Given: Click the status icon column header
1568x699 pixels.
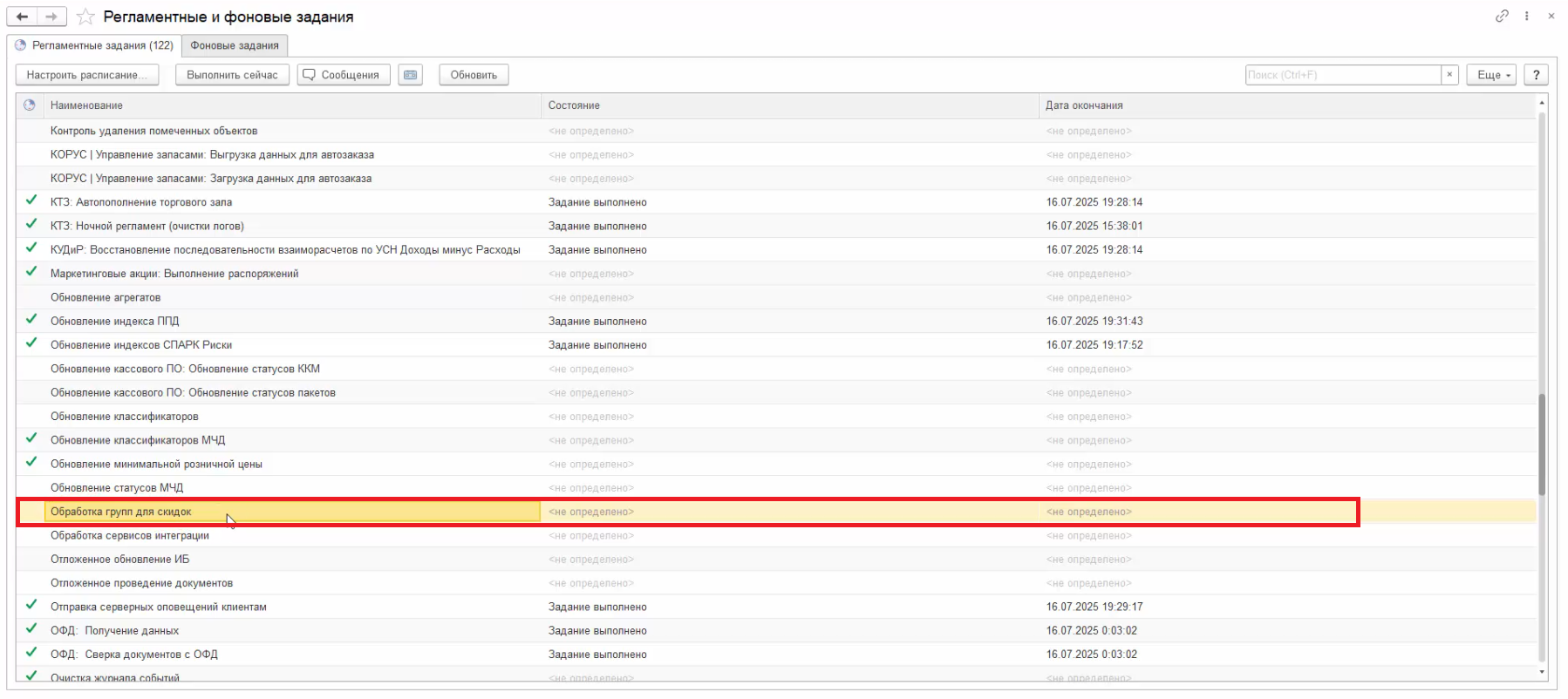Looking at the screenshot, I should pos(30,105).
